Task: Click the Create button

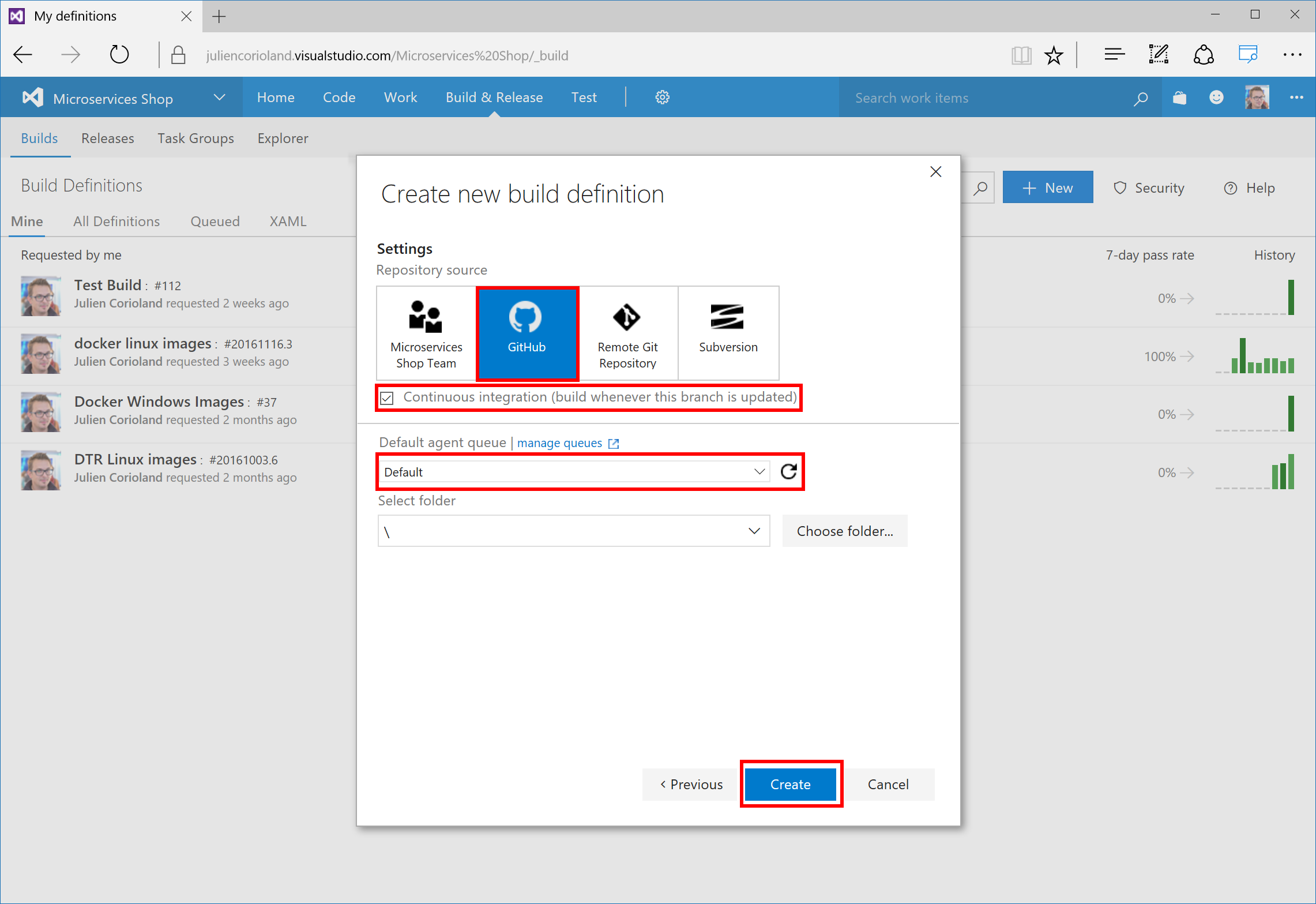Action: click(790, 784)
